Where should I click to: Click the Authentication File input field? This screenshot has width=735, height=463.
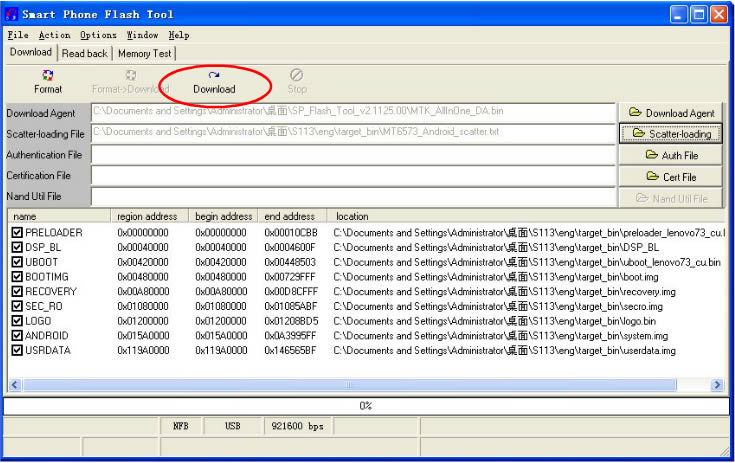click(352, 155)
